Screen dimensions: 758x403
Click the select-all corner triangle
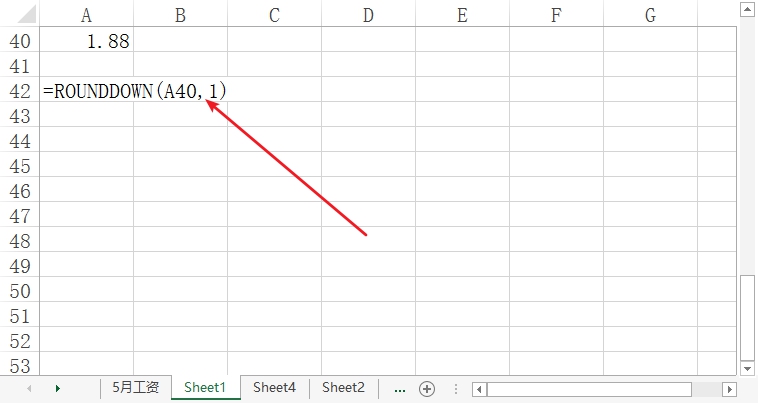pos(26,14)
